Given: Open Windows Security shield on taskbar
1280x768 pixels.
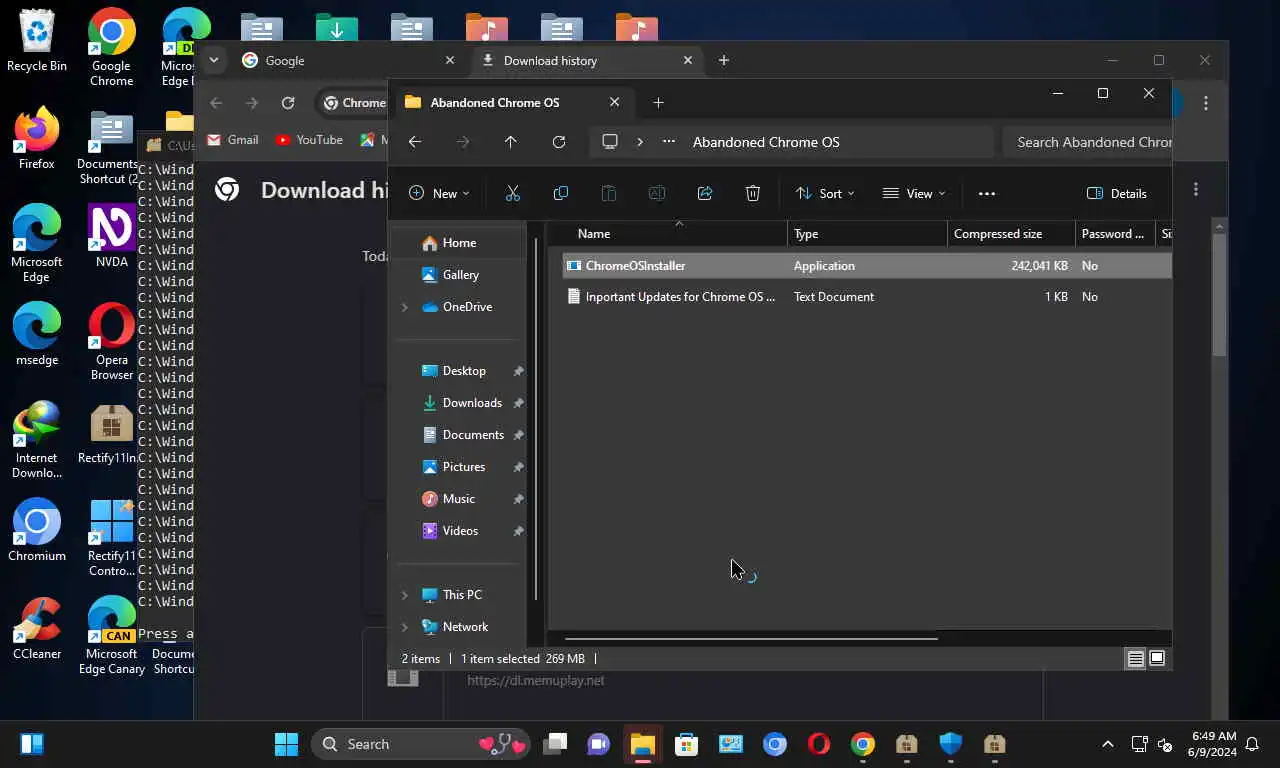Looking at the screenshot, I should tap(950, 744).
